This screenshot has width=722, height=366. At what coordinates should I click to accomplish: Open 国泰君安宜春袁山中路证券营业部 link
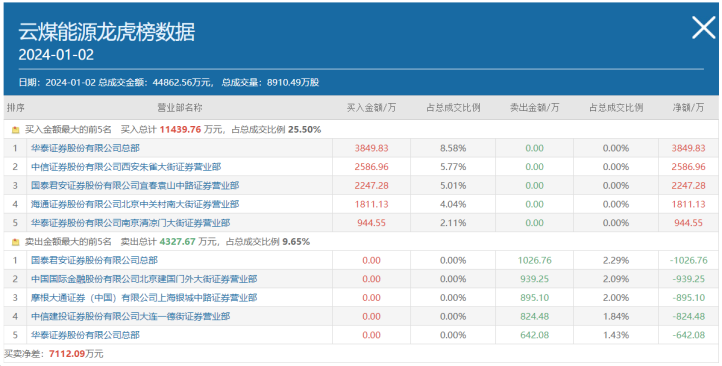pyautogui.click(x=135, y=186)
